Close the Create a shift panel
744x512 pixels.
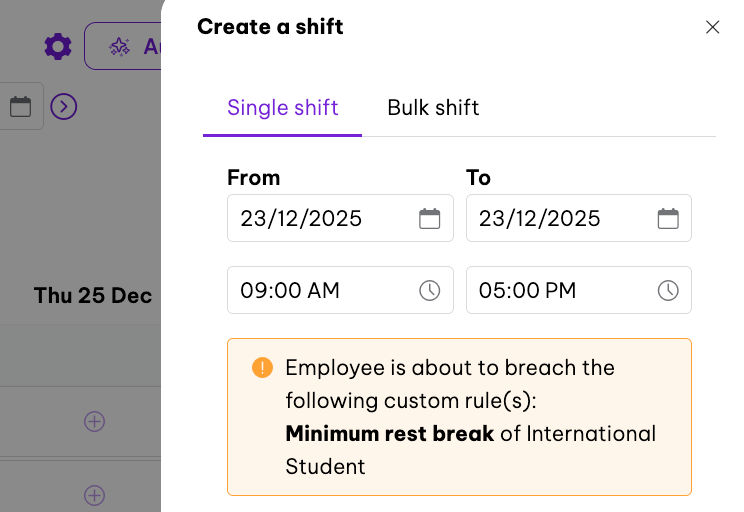click(712, 27)
